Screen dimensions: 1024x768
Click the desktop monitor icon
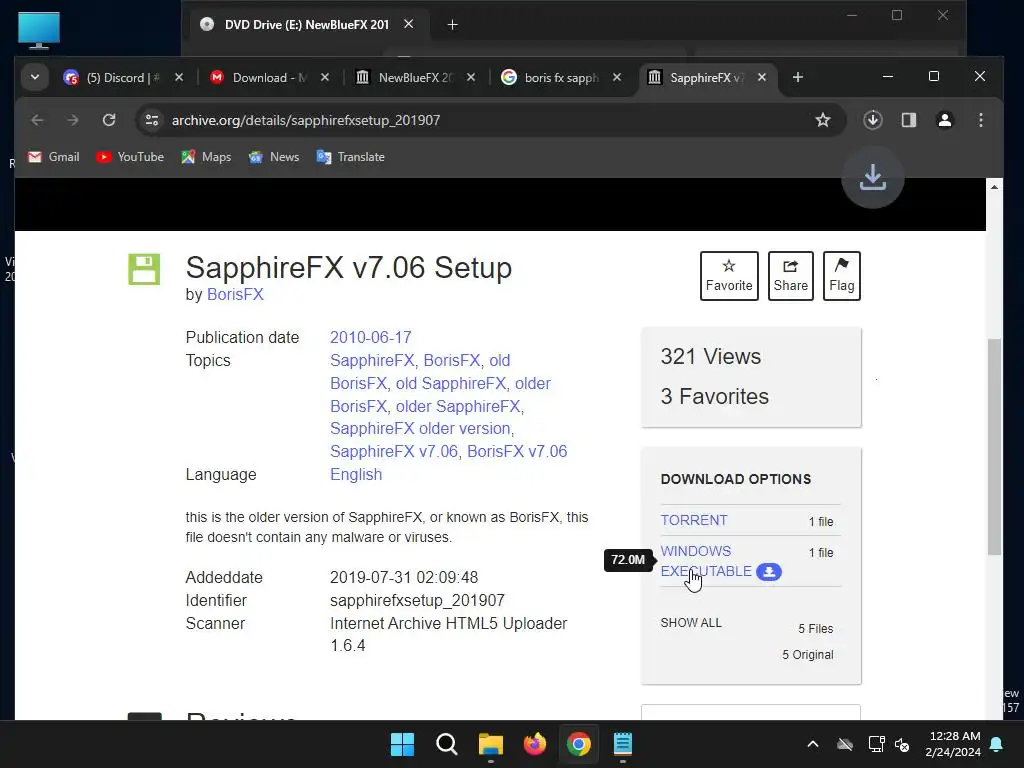[x=39, y=30]
